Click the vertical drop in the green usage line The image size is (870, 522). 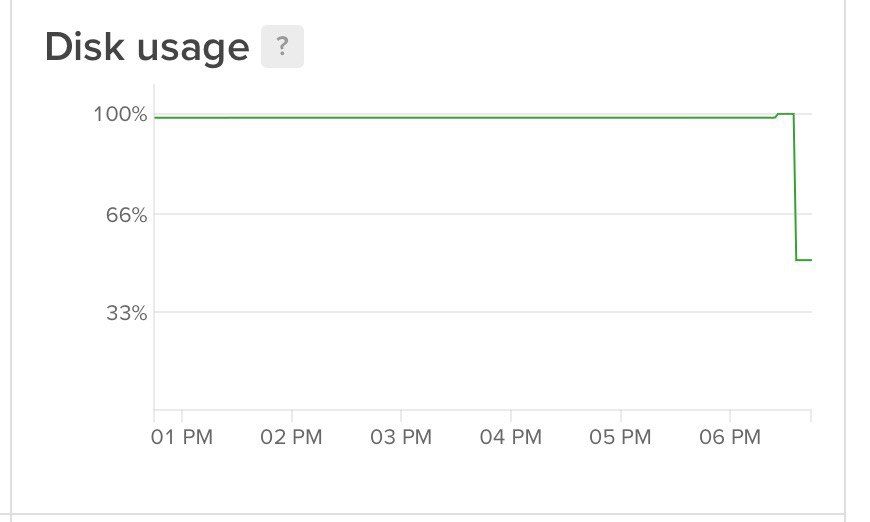[795, 190]
